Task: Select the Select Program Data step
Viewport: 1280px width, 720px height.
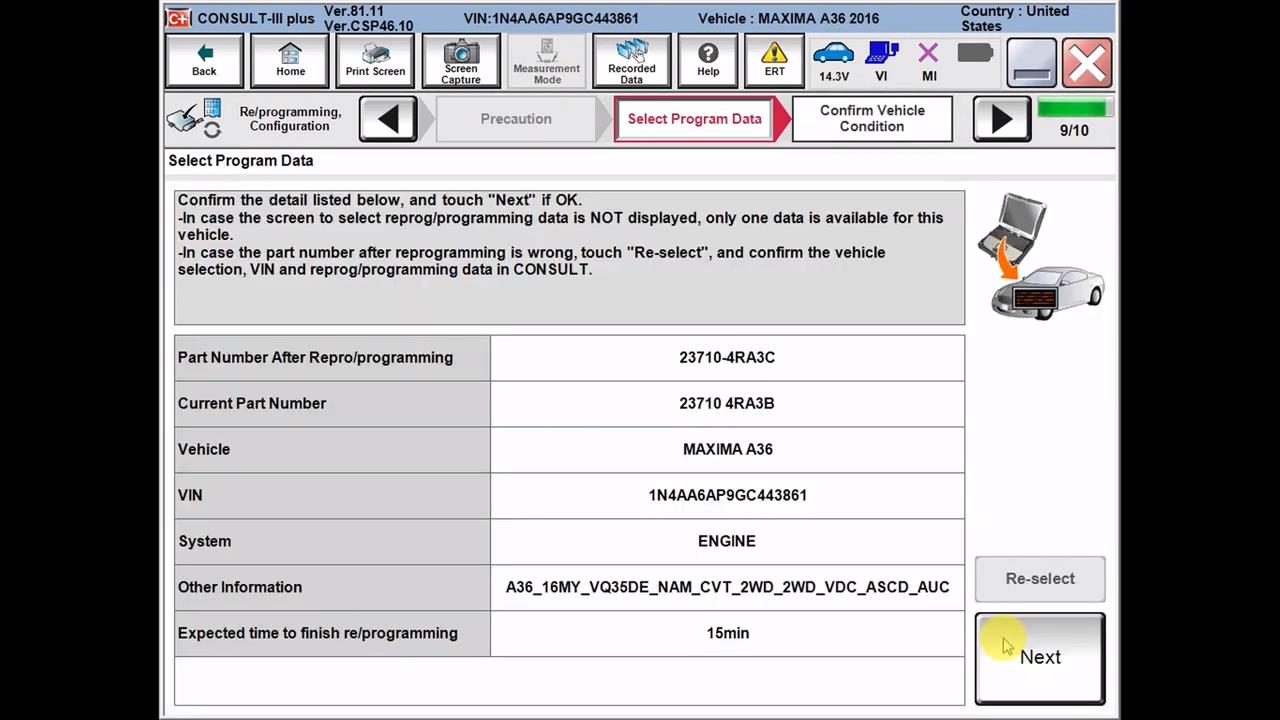Action: 695,119
